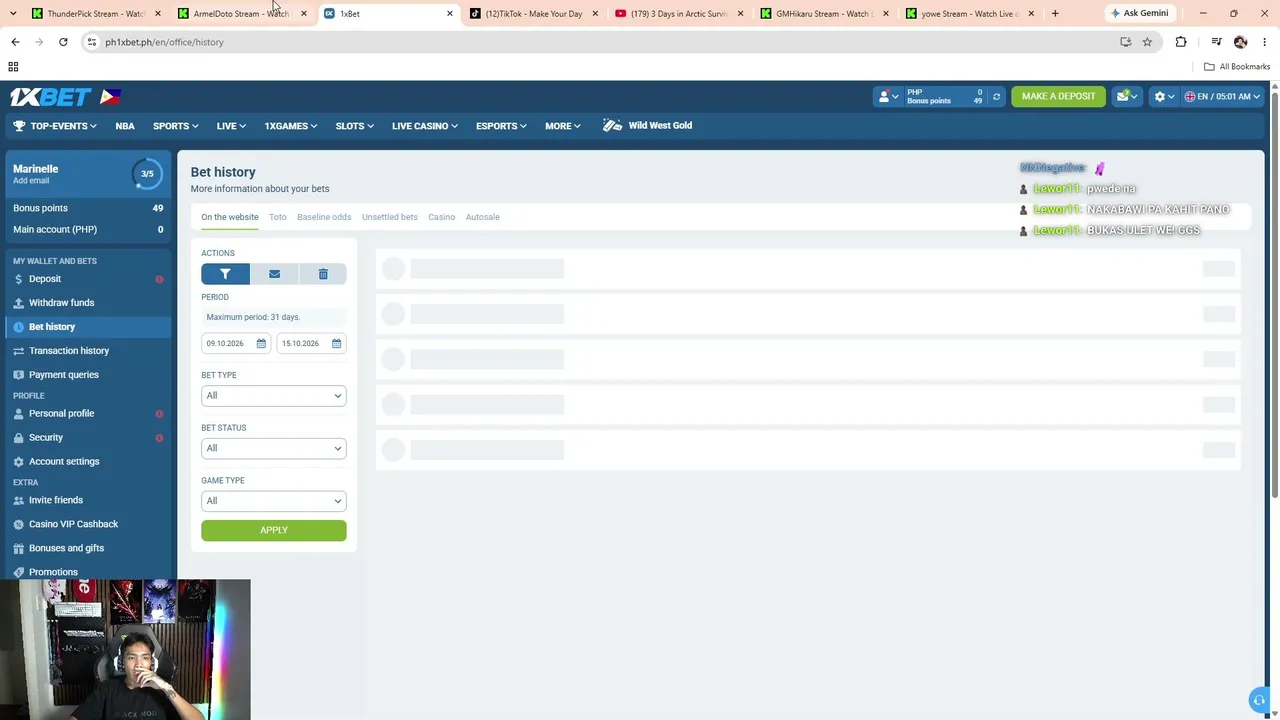Viewport: 1280px width, 720px height.
Task: Open browser extensions puzzle icon
Action: [1181, 42]
